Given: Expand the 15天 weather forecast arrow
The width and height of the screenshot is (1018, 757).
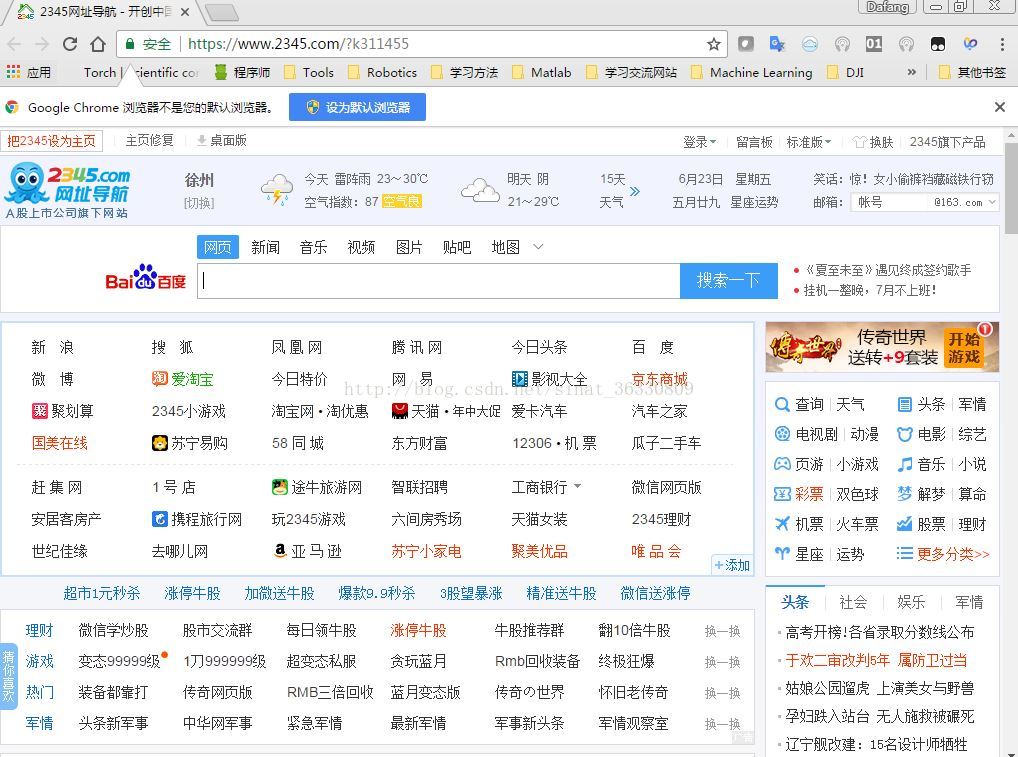Looking at the screenshot, I should [x=635, y=191].
